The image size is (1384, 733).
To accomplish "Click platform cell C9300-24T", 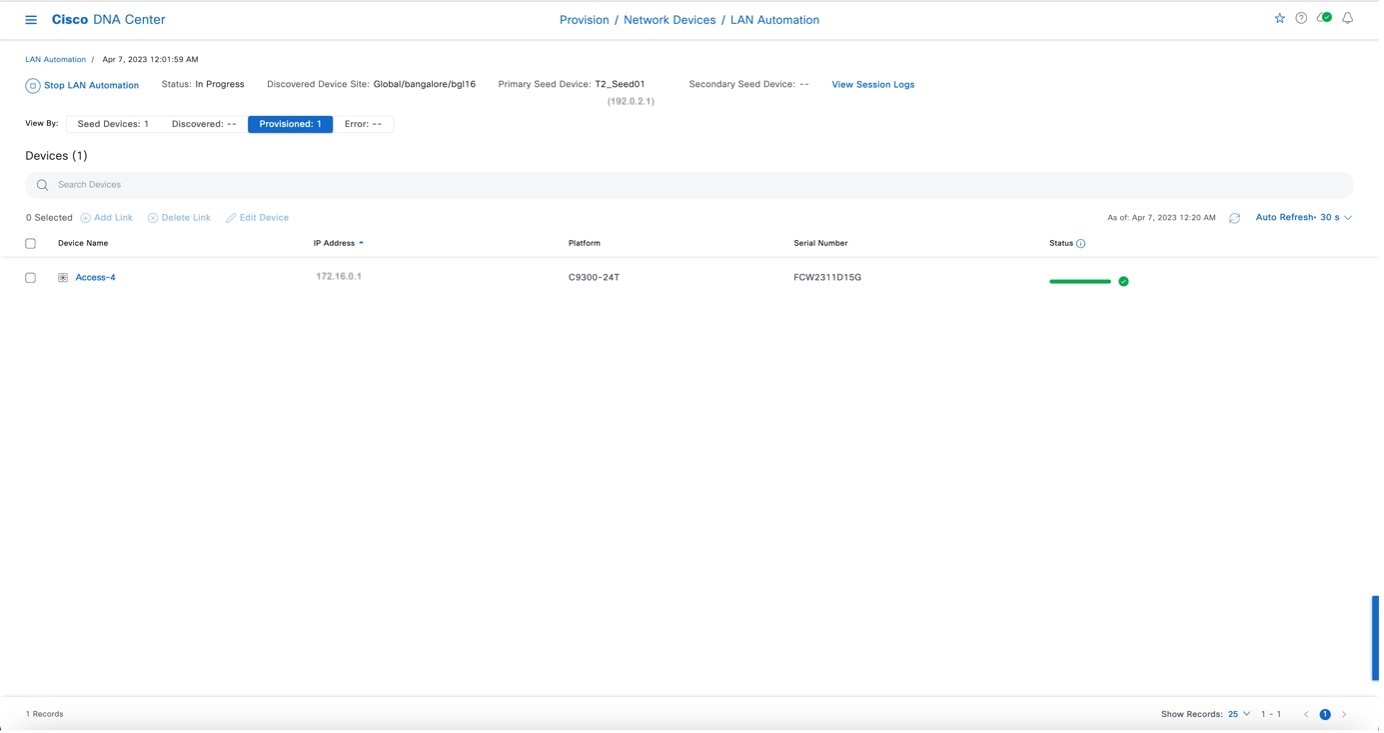I will pos(597,278).
